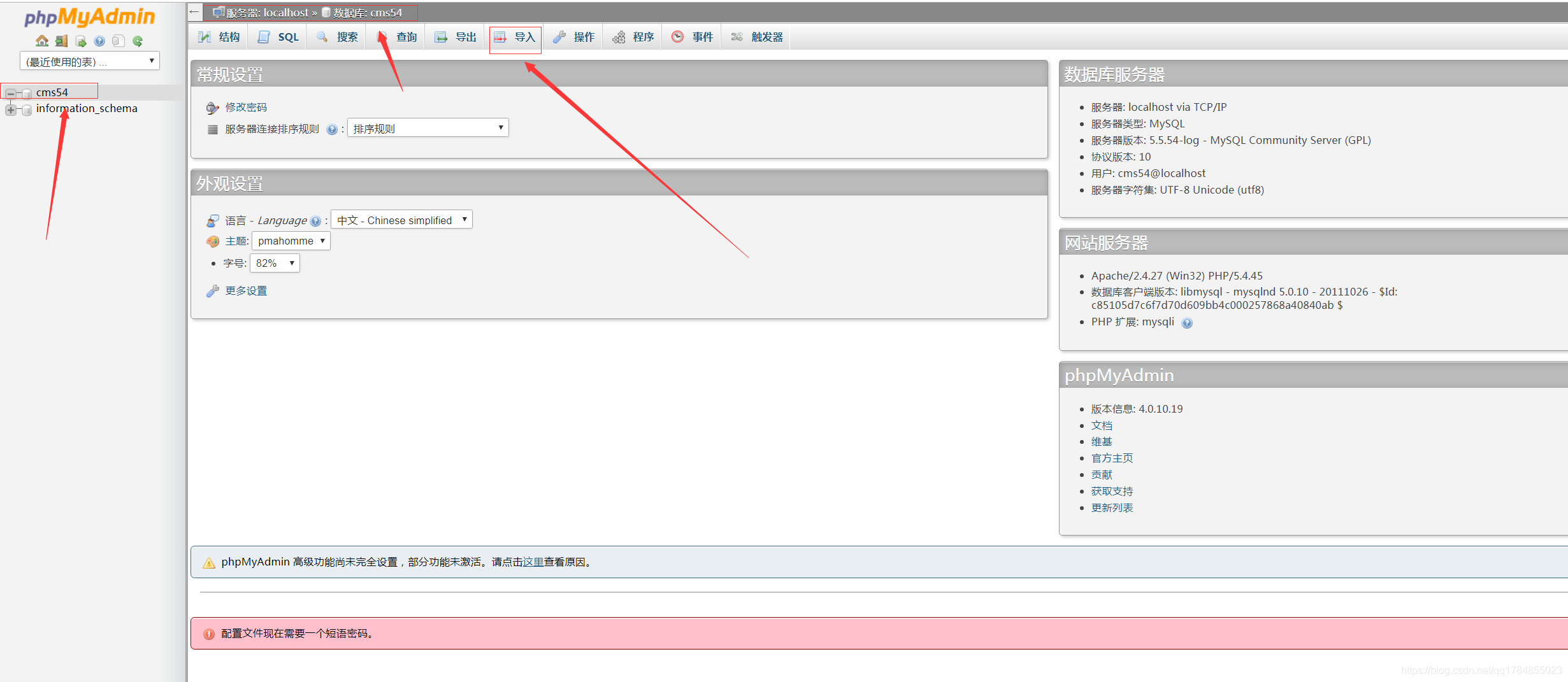Click 服务器: localhost in breadcrumb

tap(267, 12)
